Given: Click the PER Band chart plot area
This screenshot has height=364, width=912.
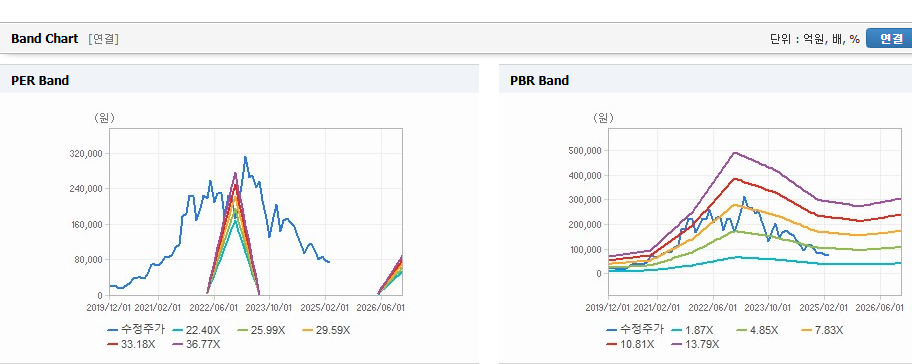Looking at the screenshot, I should [x=256, y=212].
